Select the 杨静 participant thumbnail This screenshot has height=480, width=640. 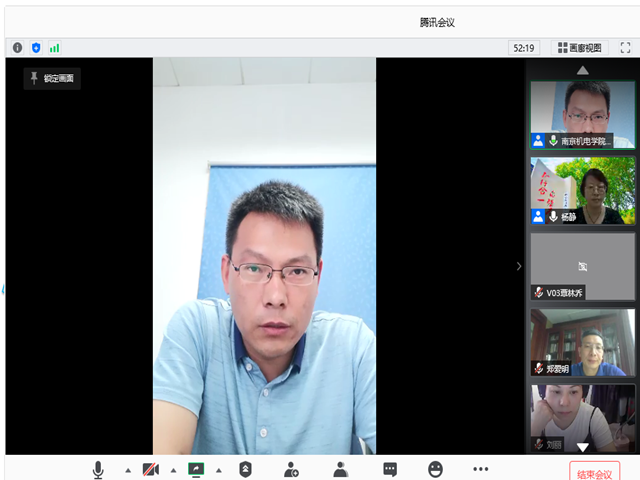click(x=582, y=190)
